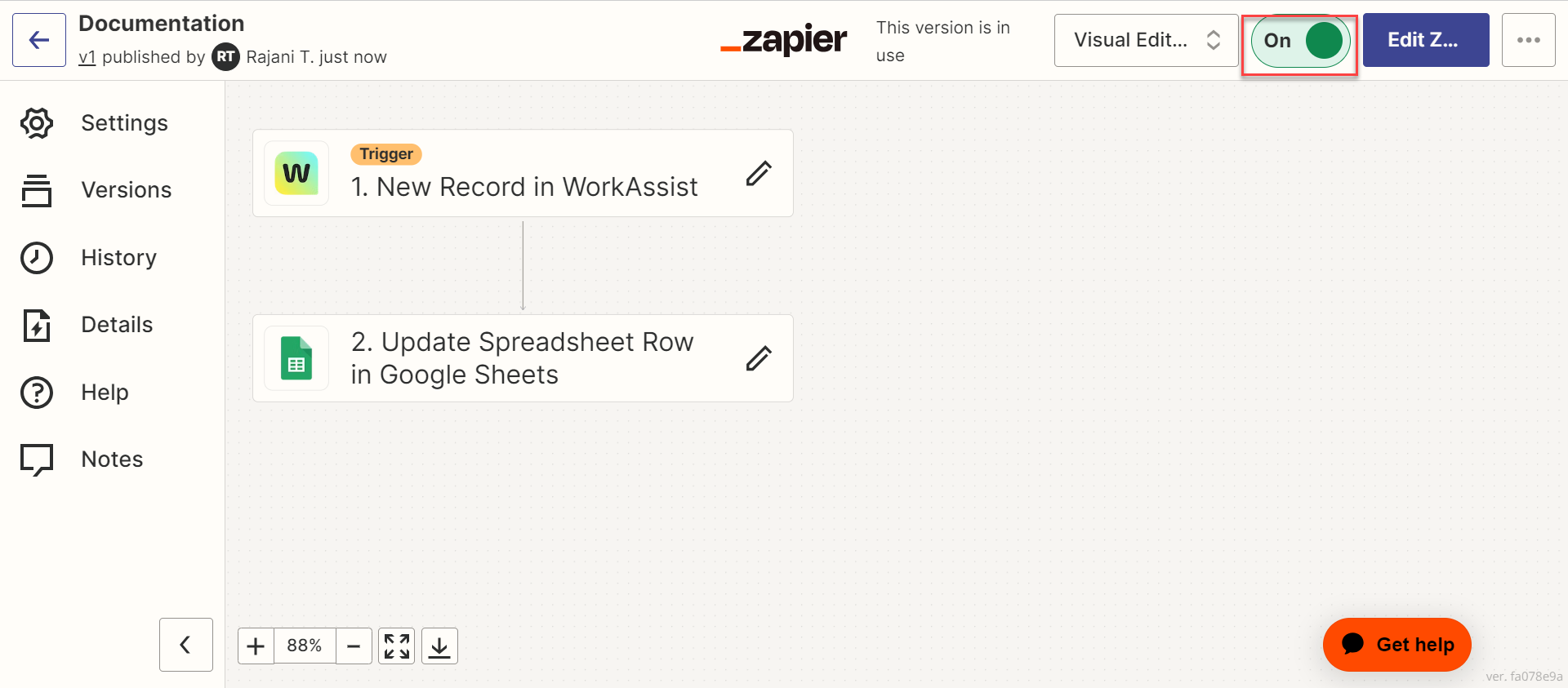Open the Visual Editor dropdown
This screenshot has width=1568, height=688.
(x=1146, y=40)
